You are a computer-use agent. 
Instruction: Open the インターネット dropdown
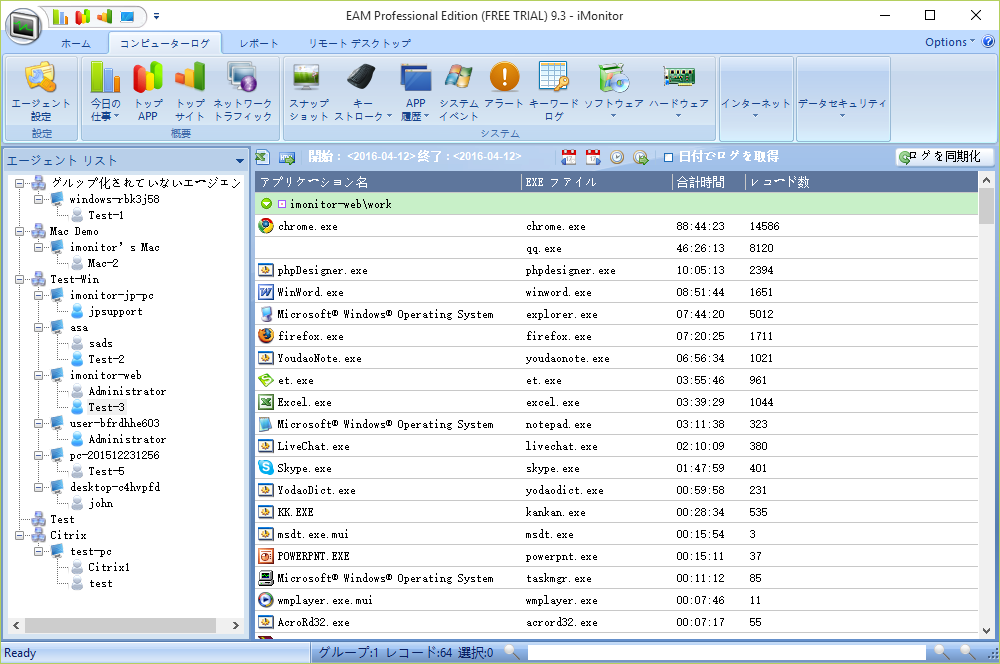[755, 105]
